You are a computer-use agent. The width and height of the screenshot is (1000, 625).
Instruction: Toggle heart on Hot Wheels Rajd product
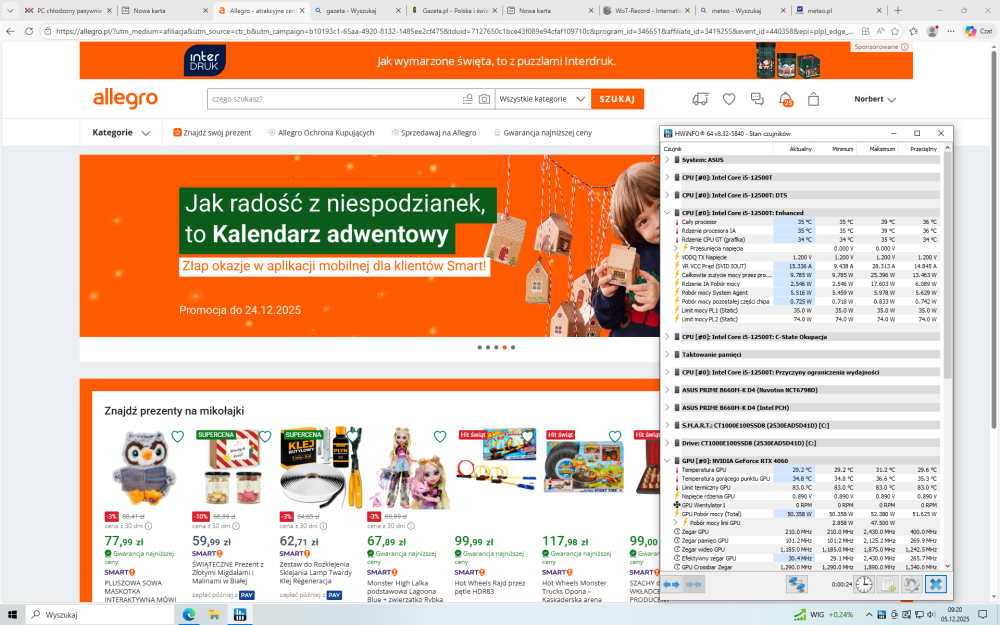(525, 436)
